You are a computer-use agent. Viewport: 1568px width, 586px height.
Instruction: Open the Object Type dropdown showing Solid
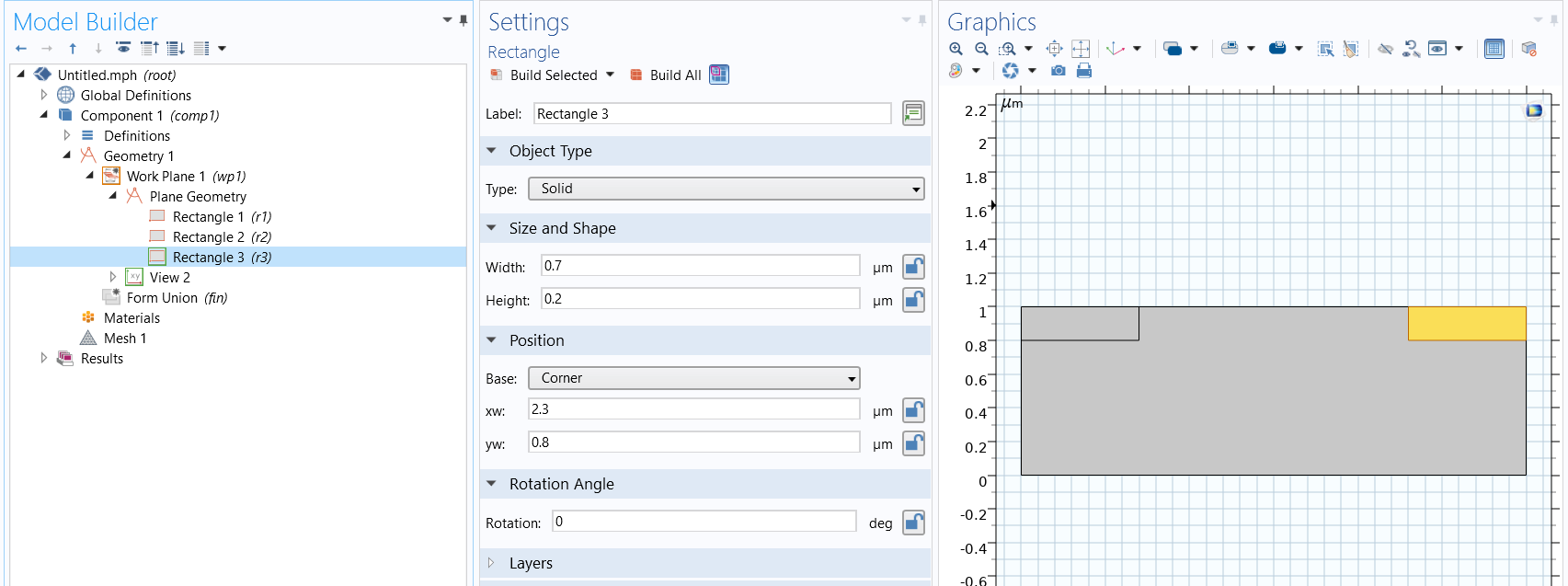(726, 189)
